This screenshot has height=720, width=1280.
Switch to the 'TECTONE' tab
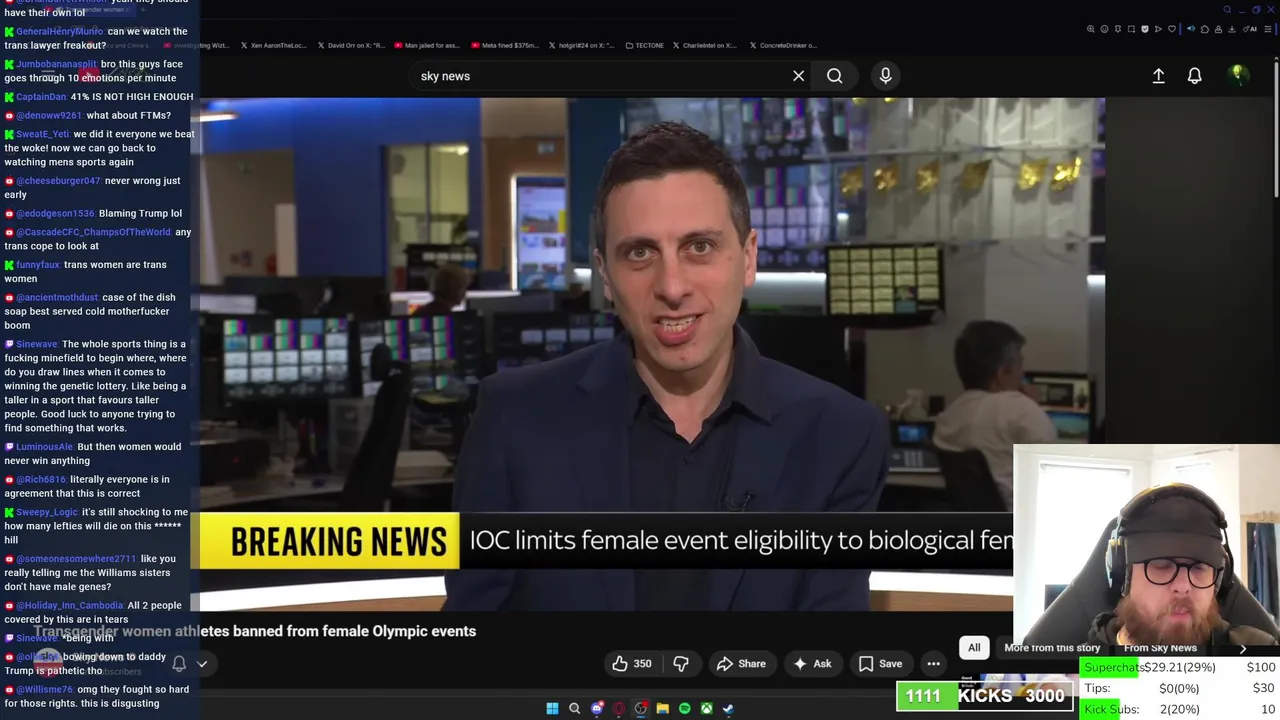[645, 45]
